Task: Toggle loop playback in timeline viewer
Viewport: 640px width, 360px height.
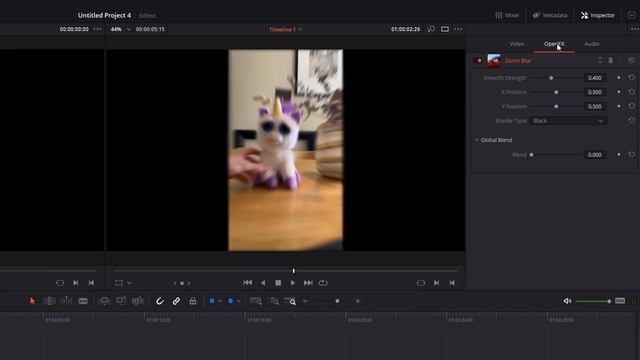Action: (x=323, y=283)
